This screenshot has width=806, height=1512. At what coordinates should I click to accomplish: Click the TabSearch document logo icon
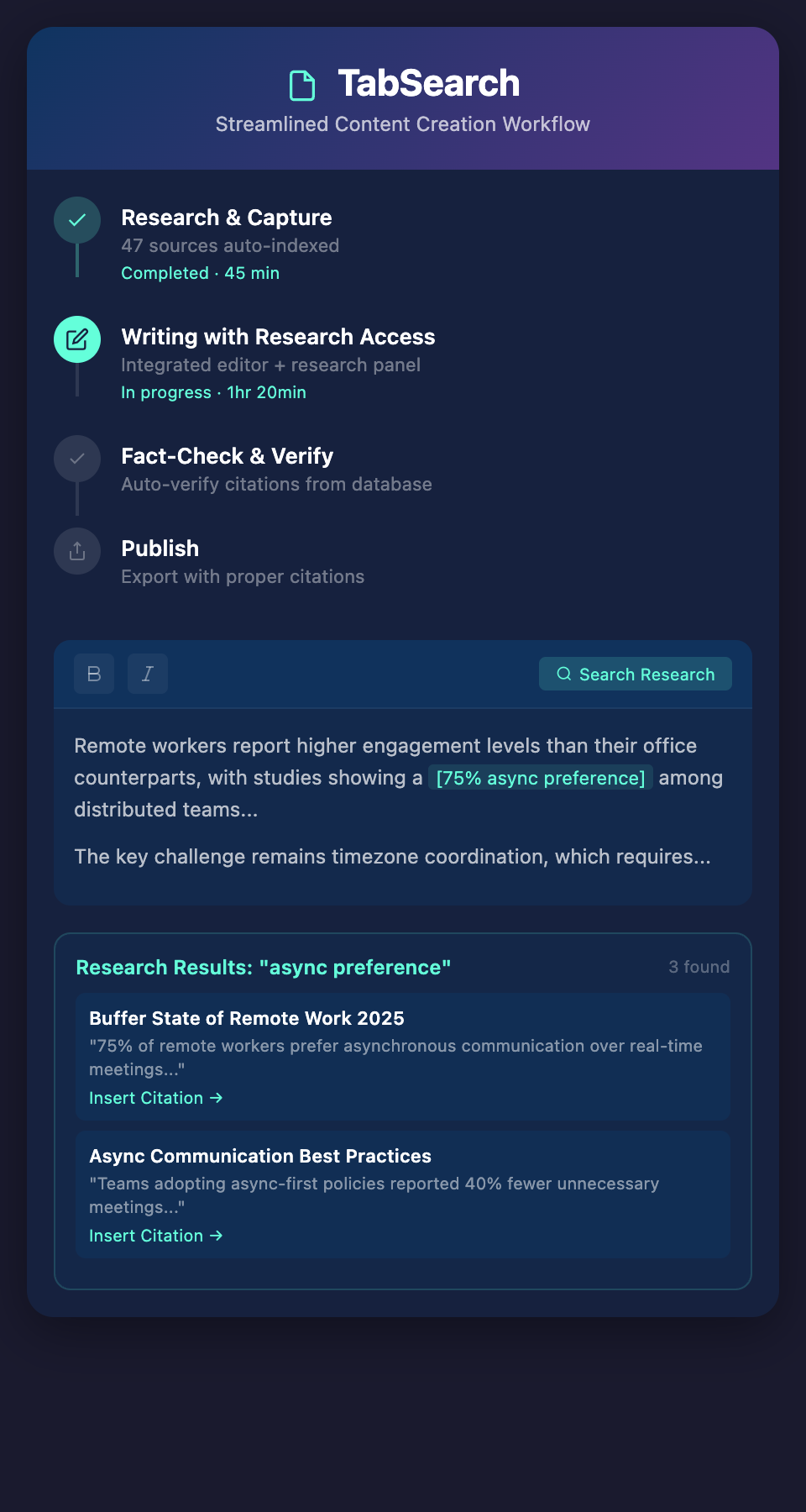coord(302,85)
